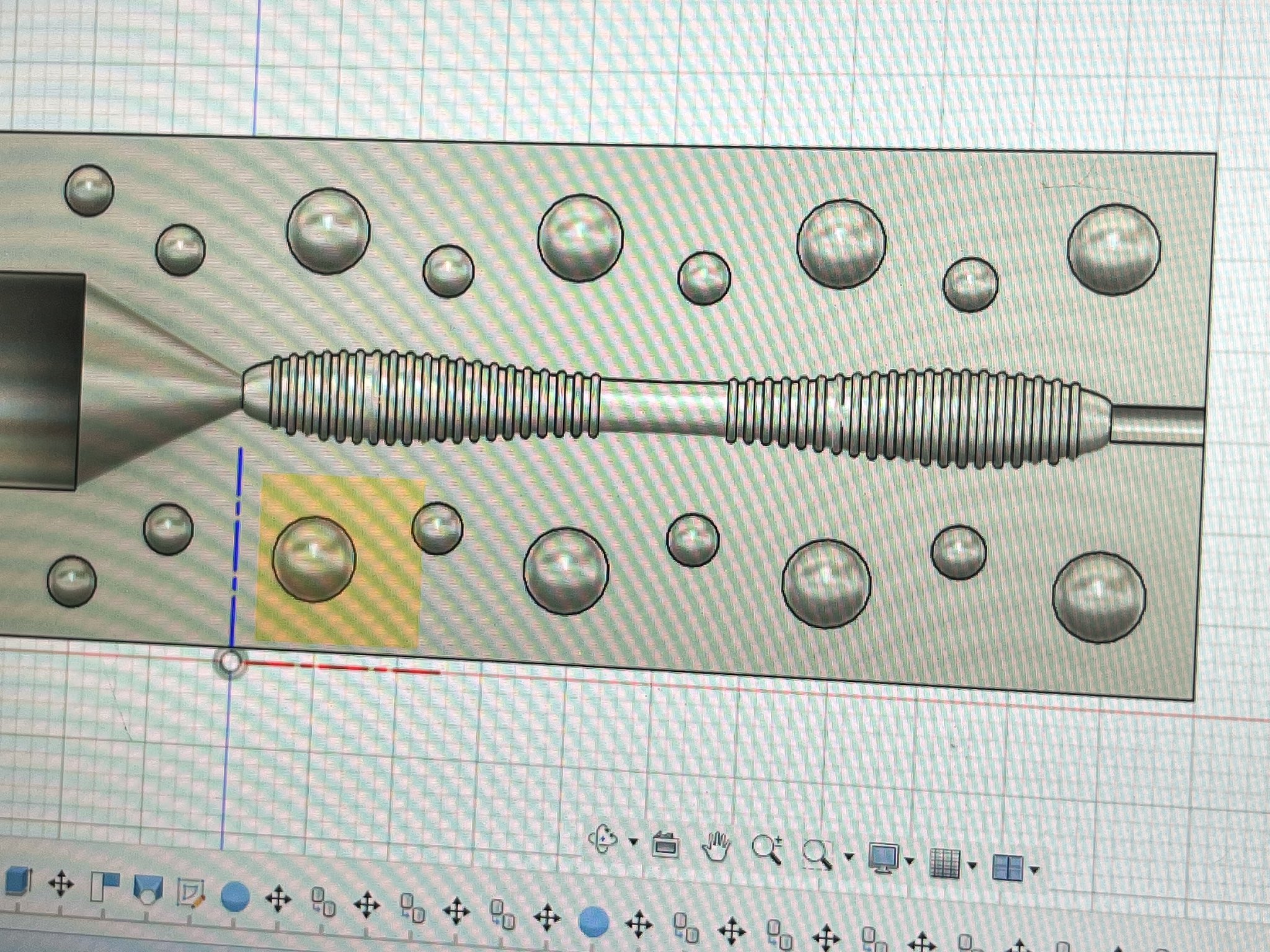Click the Look At camera icon
Image resolution: width=1270 pixels, height=952 pixels.
pyautogui.click(x=666, y=844)
